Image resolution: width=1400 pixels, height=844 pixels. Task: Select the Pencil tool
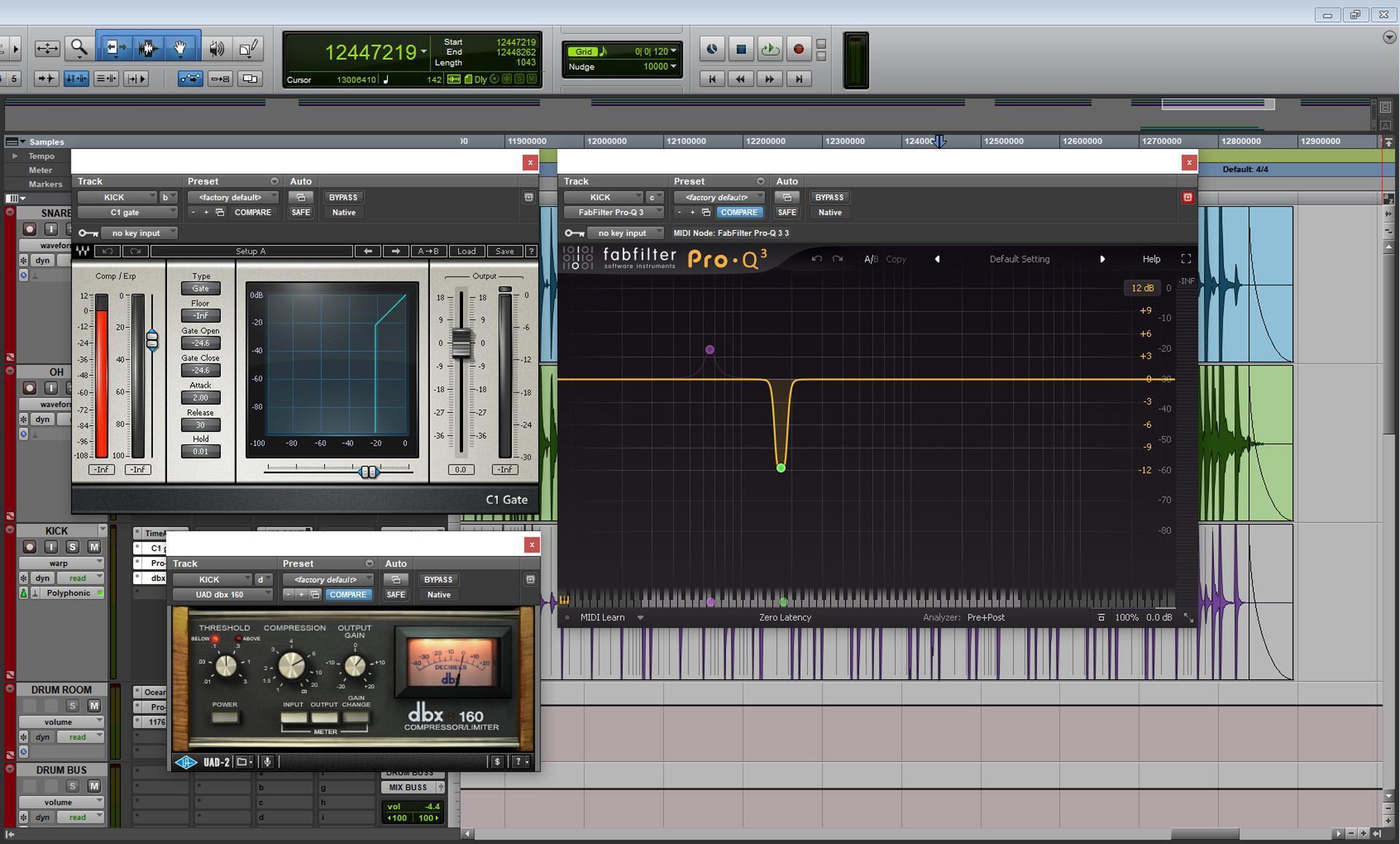(248, 47)
